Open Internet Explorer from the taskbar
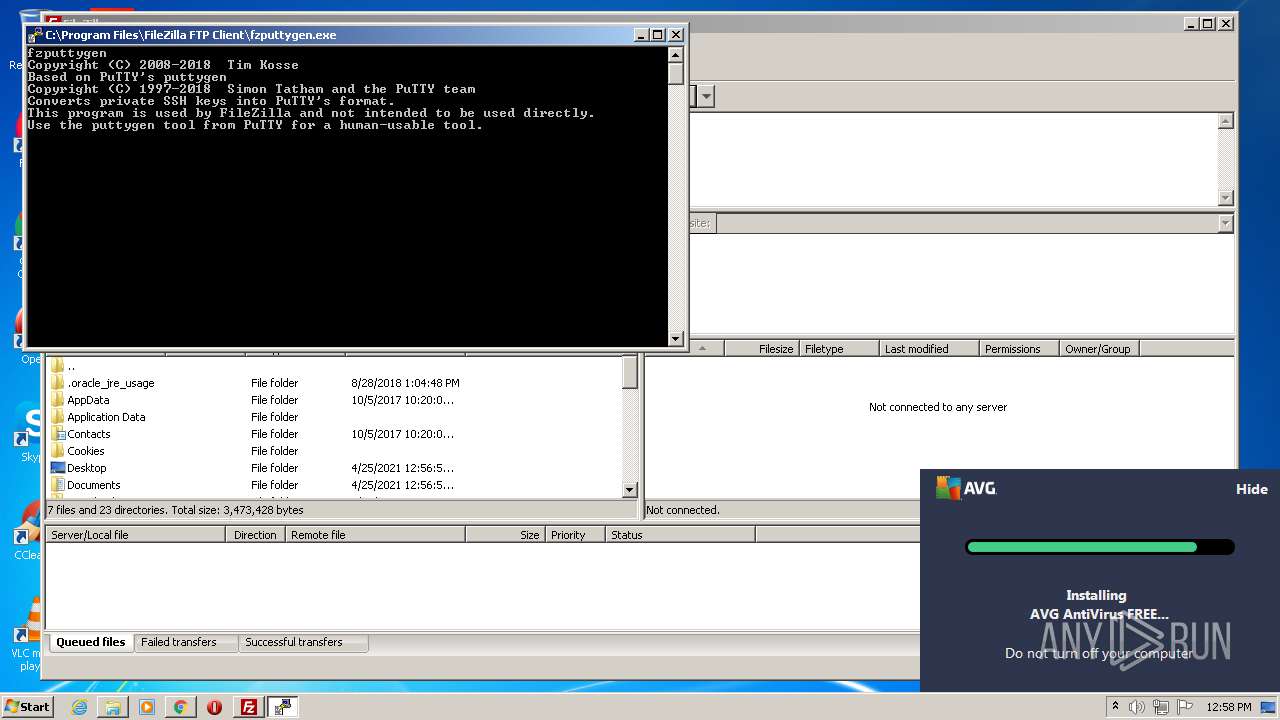 point(79,707)
